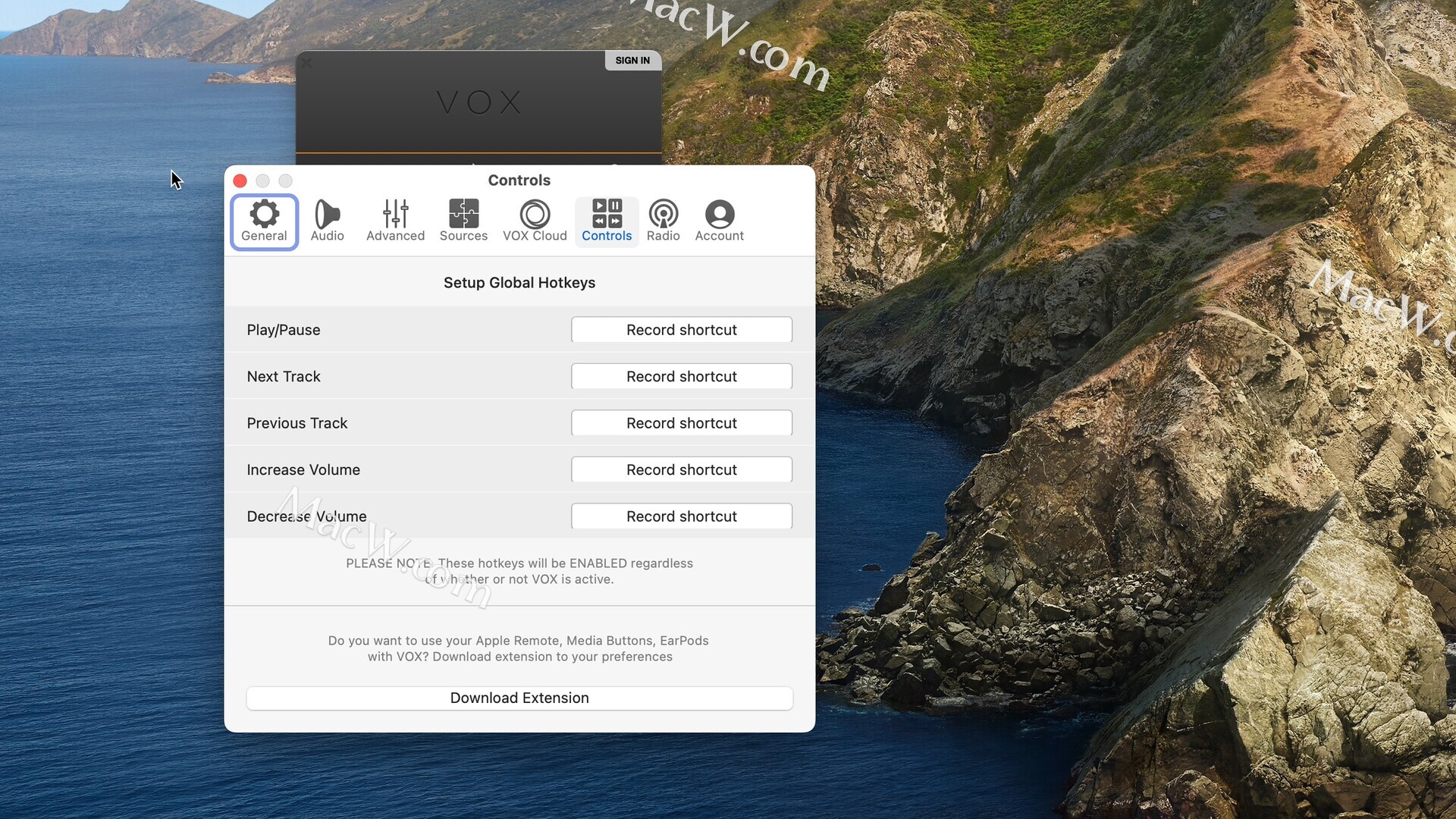Record shortcut for Play/Pause
Image resolution: width=1456 pixels, height=819 pixels.
[x=682, y=330]
